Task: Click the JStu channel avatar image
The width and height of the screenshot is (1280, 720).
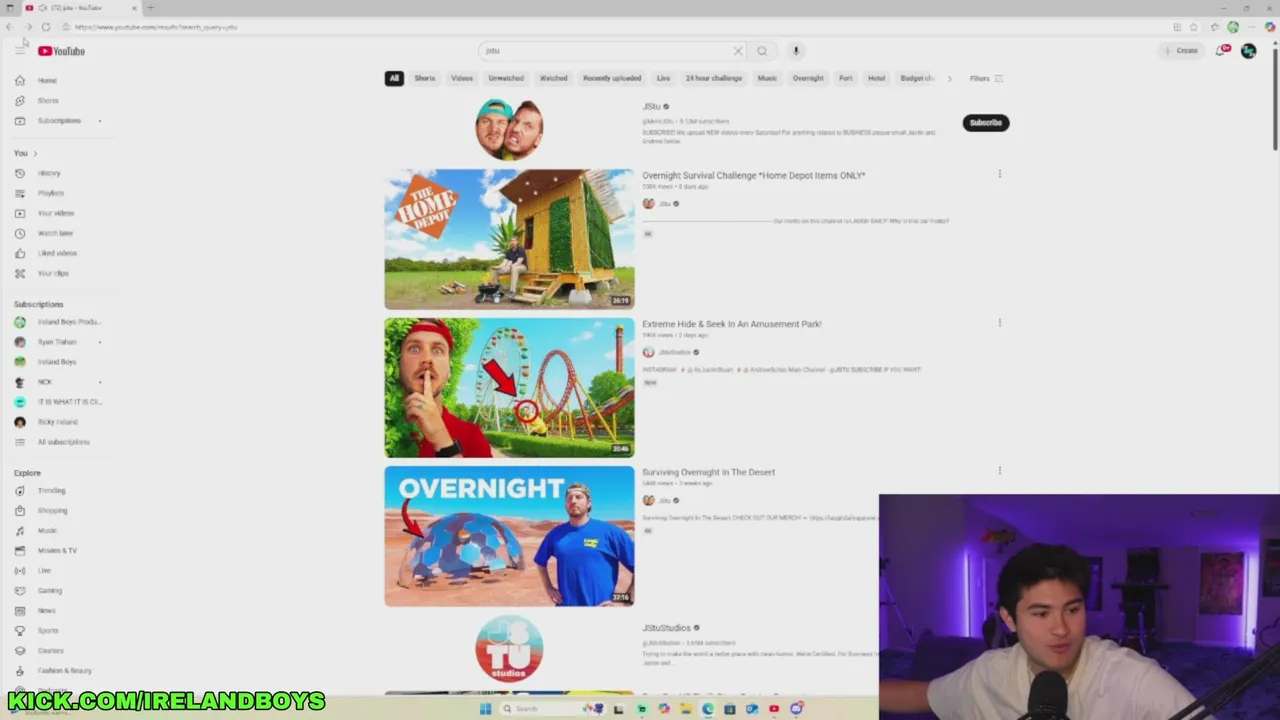Action: point(509,129)
